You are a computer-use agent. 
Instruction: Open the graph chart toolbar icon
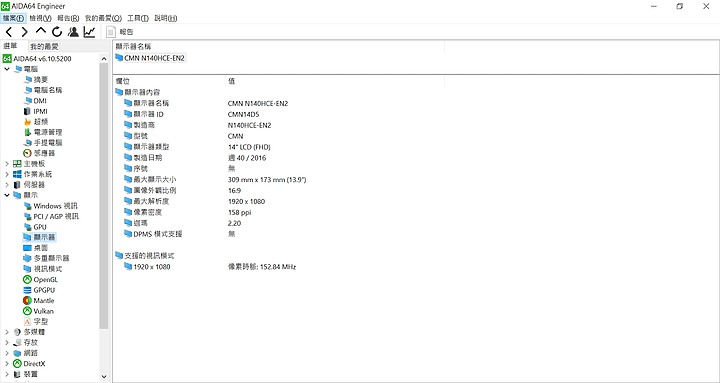click(x=89, y=32)
